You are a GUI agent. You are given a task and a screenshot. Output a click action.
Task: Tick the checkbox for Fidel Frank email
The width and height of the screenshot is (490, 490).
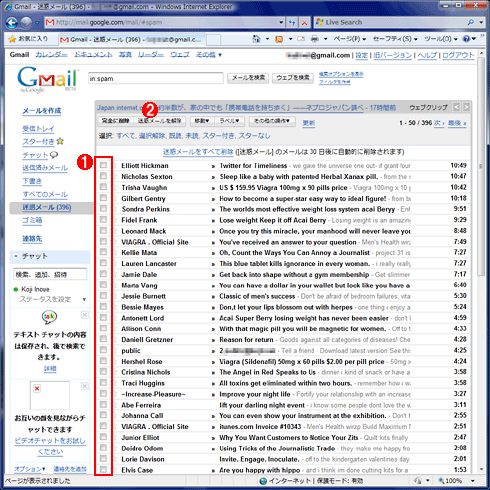(103, 220)
